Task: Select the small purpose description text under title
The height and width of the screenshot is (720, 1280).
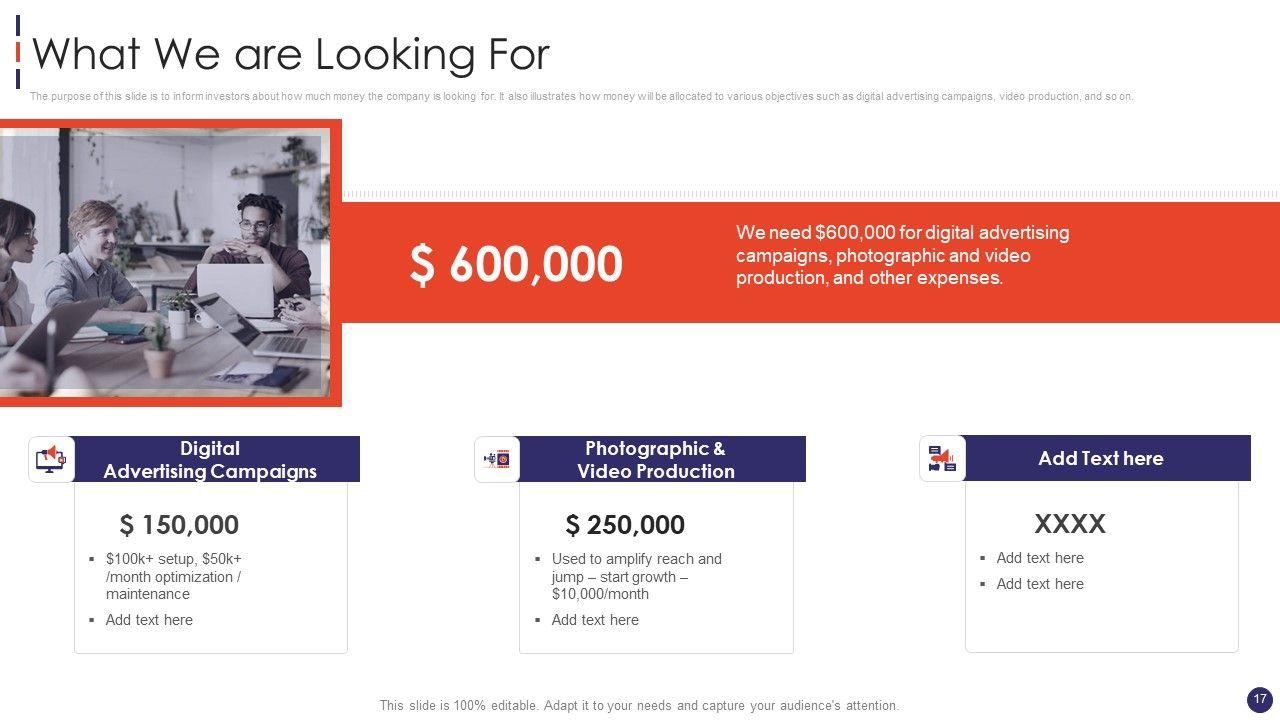Action: [x=581, y=97]
